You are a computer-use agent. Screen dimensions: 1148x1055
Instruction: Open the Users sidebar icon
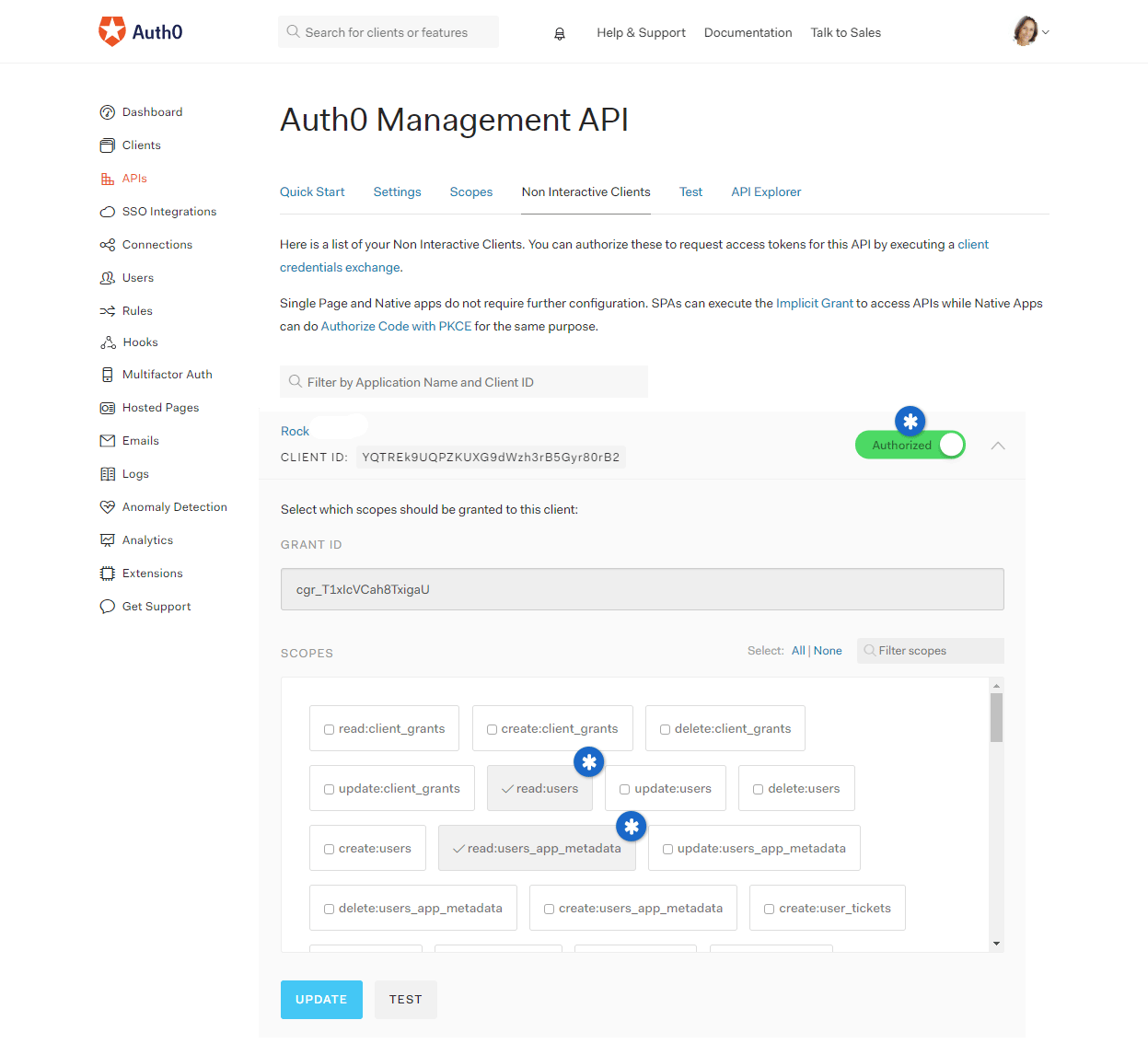click(108, 278)
